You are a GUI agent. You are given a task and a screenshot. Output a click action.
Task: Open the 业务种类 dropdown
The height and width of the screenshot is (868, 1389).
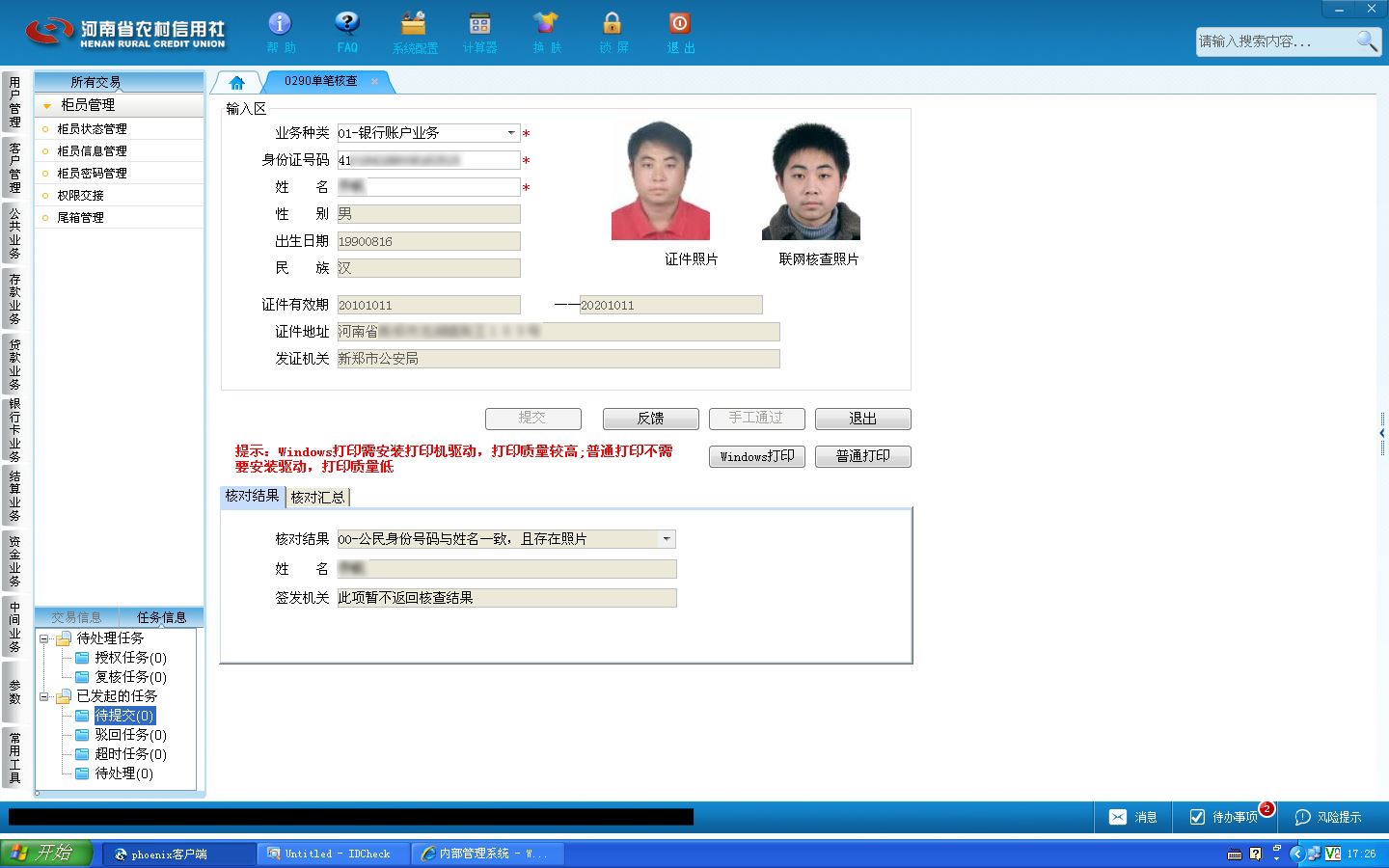[x=511, y=133]
